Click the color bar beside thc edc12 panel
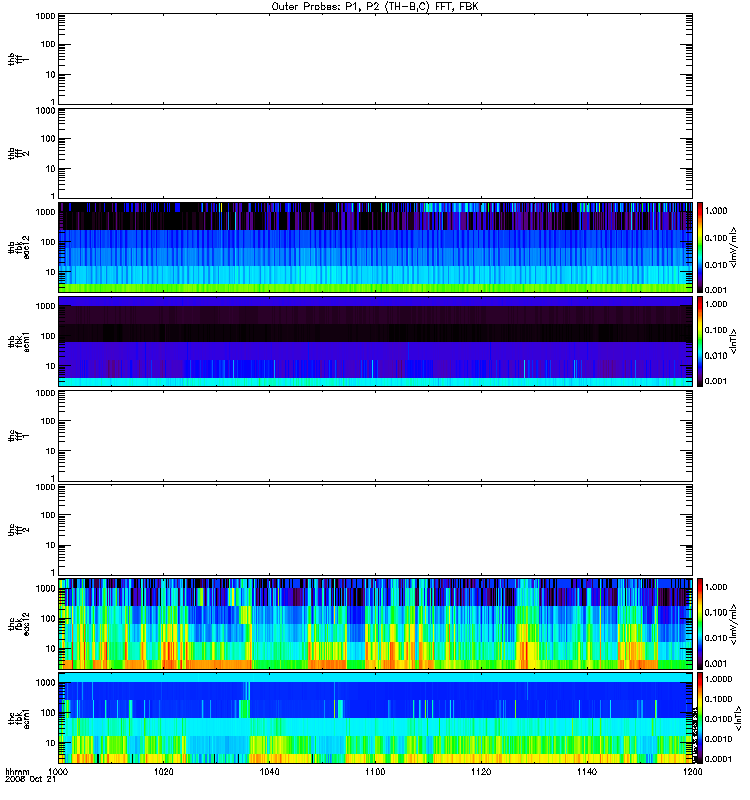The width and height of the screenshot is (750, 800). [x=701, y=623]
